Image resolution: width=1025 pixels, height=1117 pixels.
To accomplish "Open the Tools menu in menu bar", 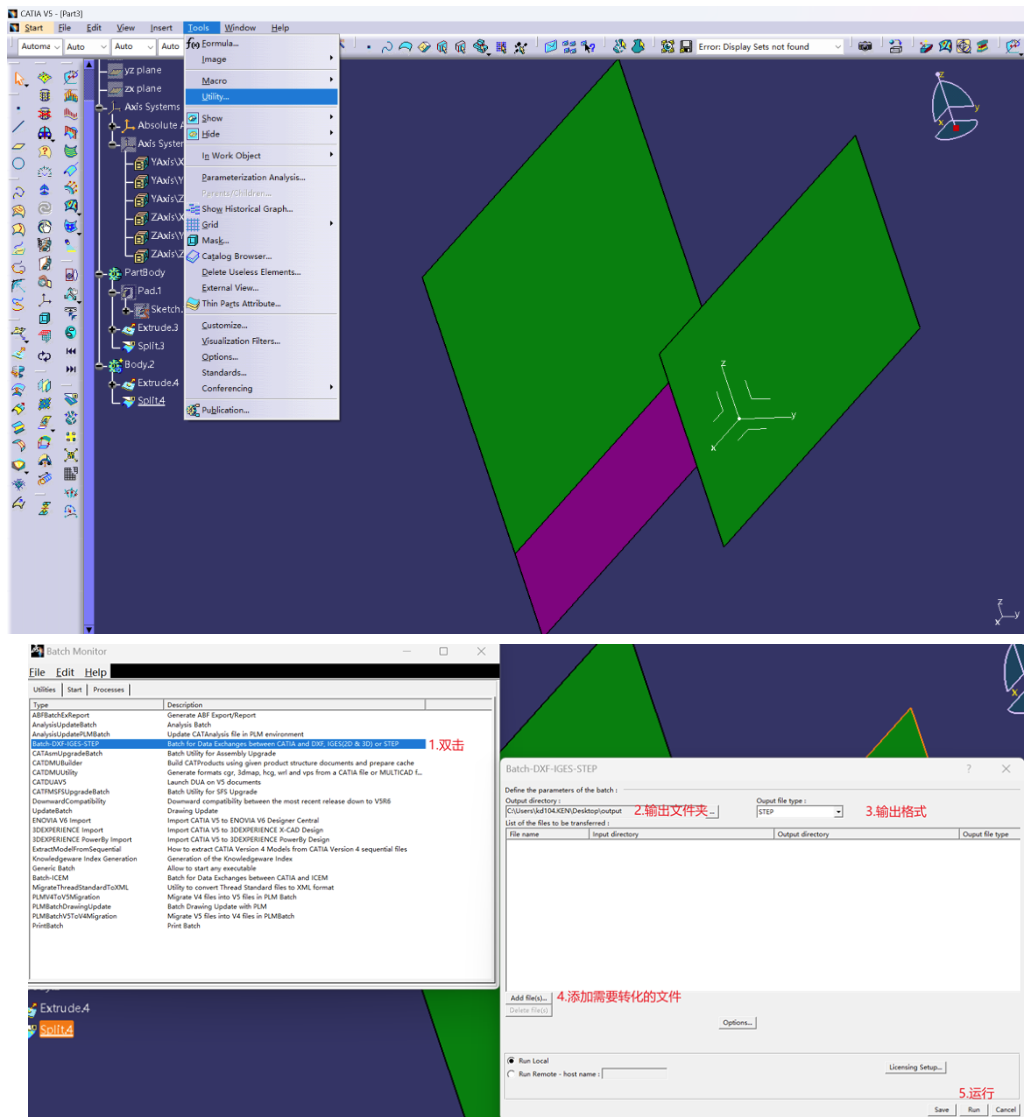I will 199,28.
